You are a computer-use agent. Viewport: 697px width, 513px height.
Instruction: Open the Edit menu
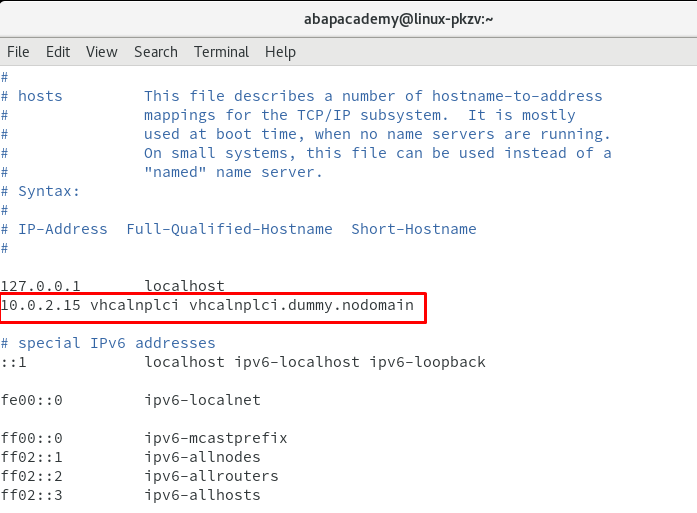(x=58, y=52)
